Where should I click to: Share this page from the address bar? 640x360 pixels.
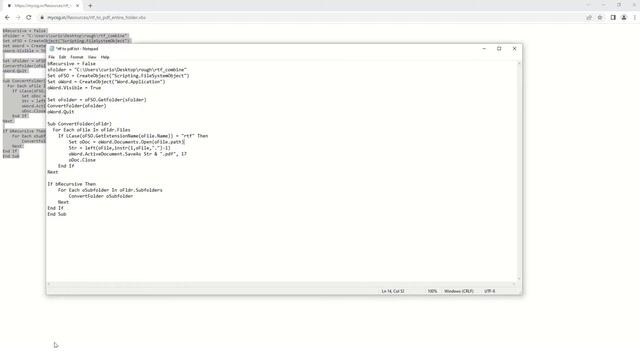[x=589, y=18]
